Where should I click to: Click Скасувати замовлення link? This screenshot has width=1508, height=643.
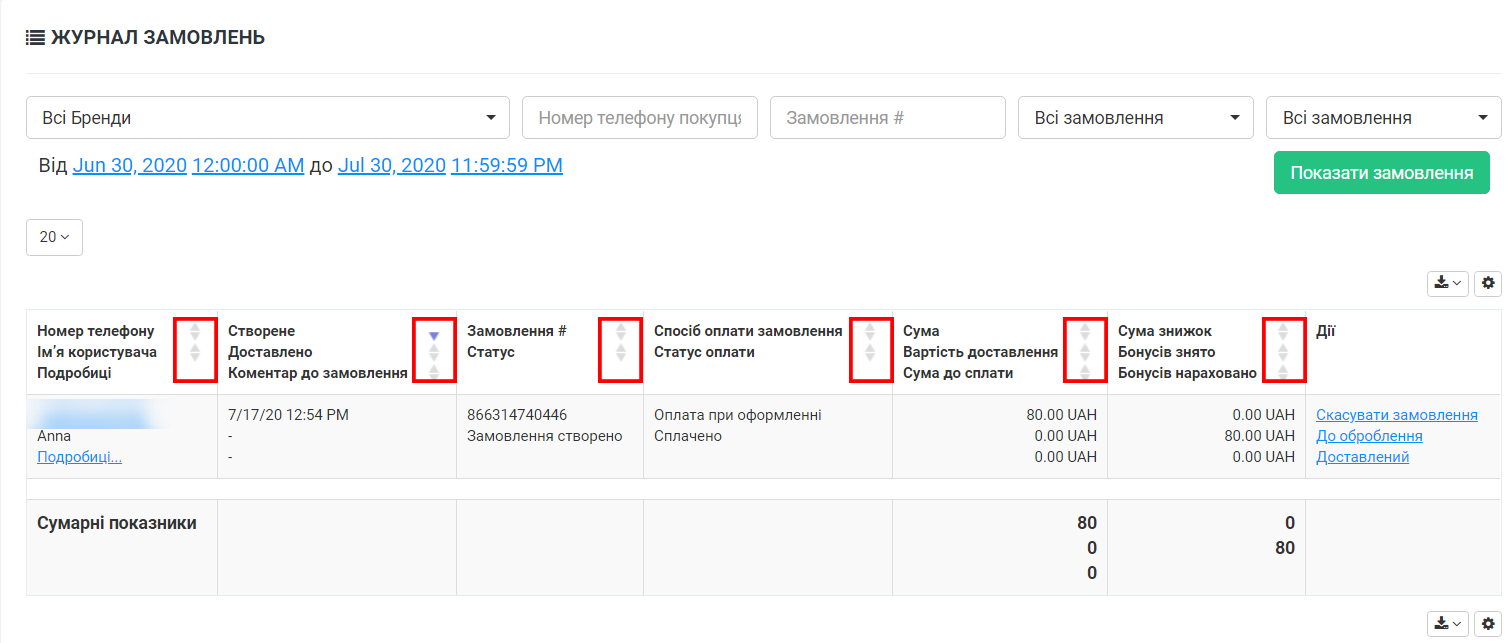1396,415
